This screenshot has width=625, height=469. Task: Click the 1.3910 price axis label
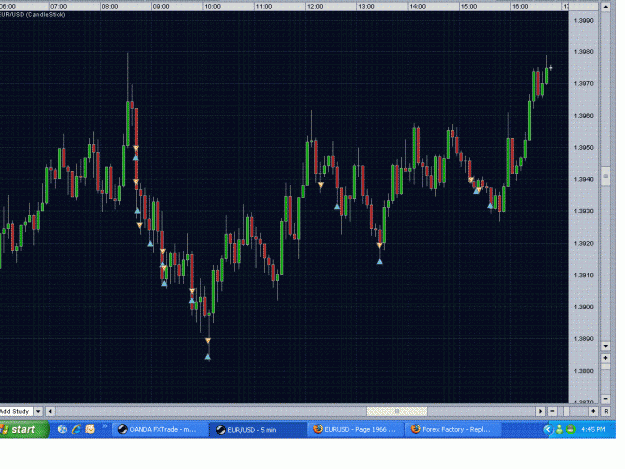[x=583, y=275]
